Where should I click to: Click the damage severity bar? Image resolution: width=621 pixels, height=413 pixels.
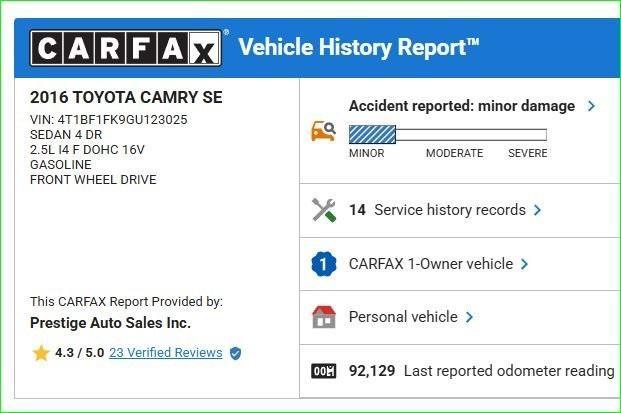coord(447,134)
